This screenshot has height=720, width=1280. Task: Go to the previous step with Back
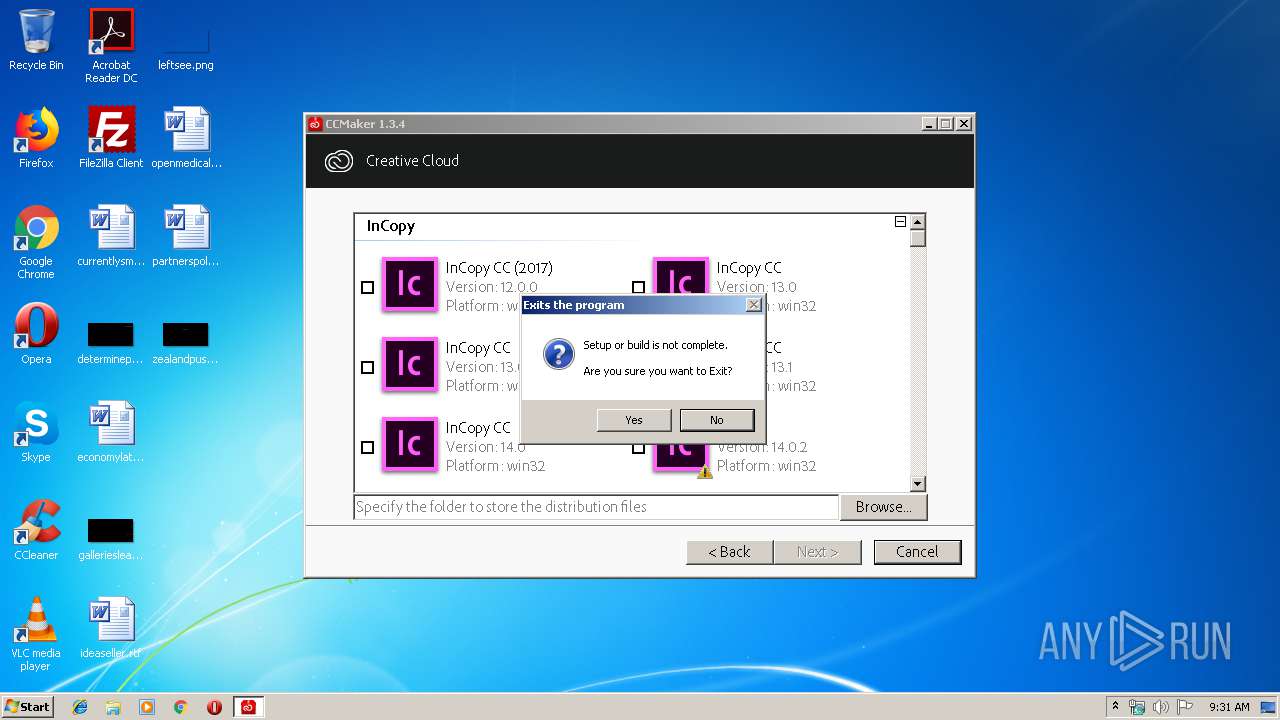(x=729, y=552)
